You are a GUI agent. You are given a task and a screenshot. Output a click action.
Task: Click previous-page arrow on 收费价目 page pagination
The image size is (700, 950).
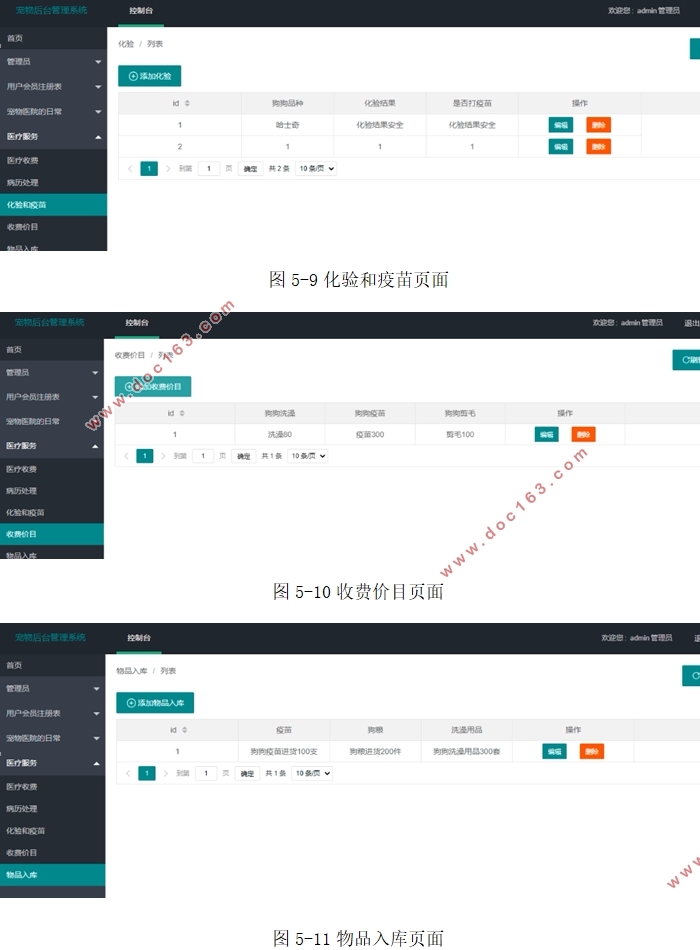click(125, 456)
